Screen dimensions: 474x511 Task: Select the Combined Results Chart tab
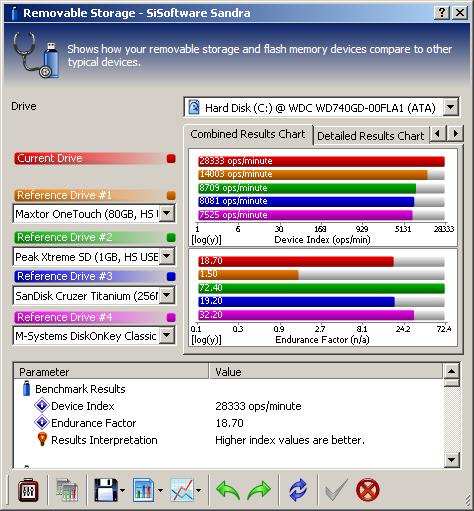(248, 134)
